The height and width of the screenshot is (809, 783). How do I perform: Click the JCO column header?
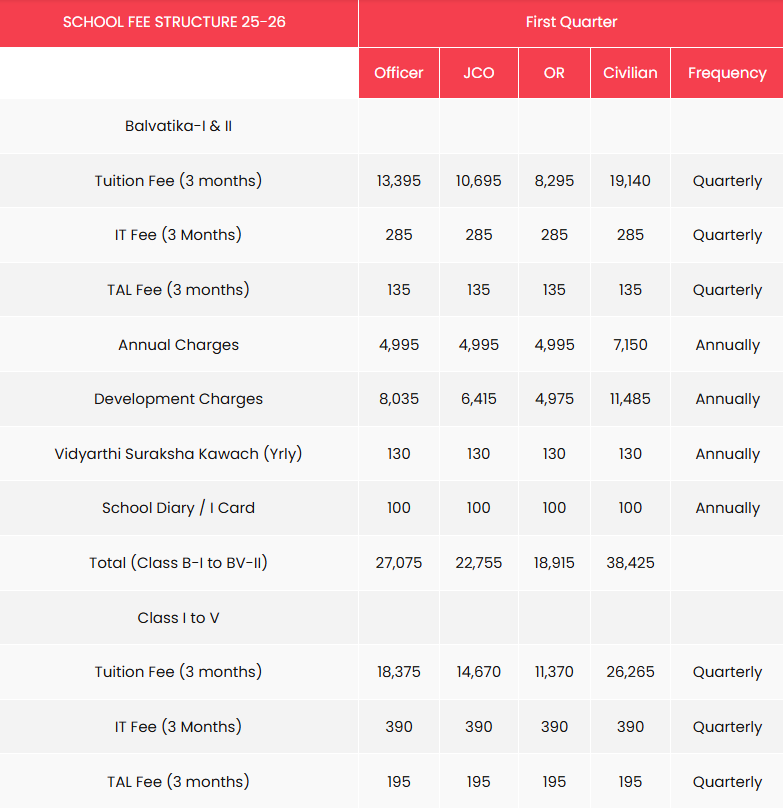coord(479,73)
